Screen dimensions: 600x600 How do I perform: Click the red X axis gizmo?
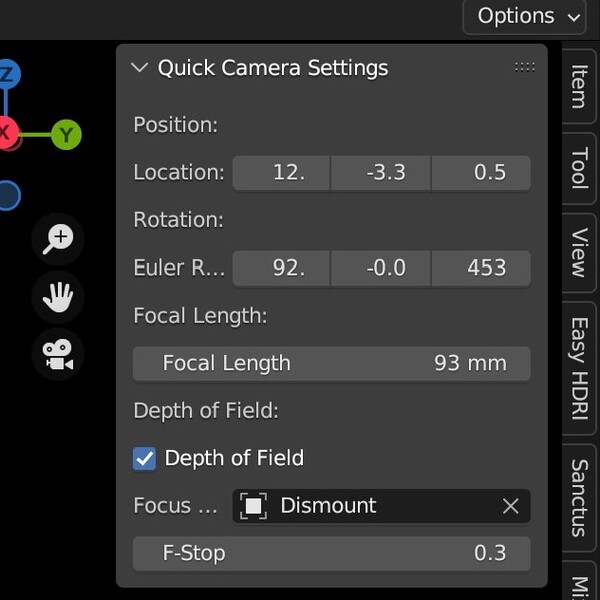(x=5, y=133)
